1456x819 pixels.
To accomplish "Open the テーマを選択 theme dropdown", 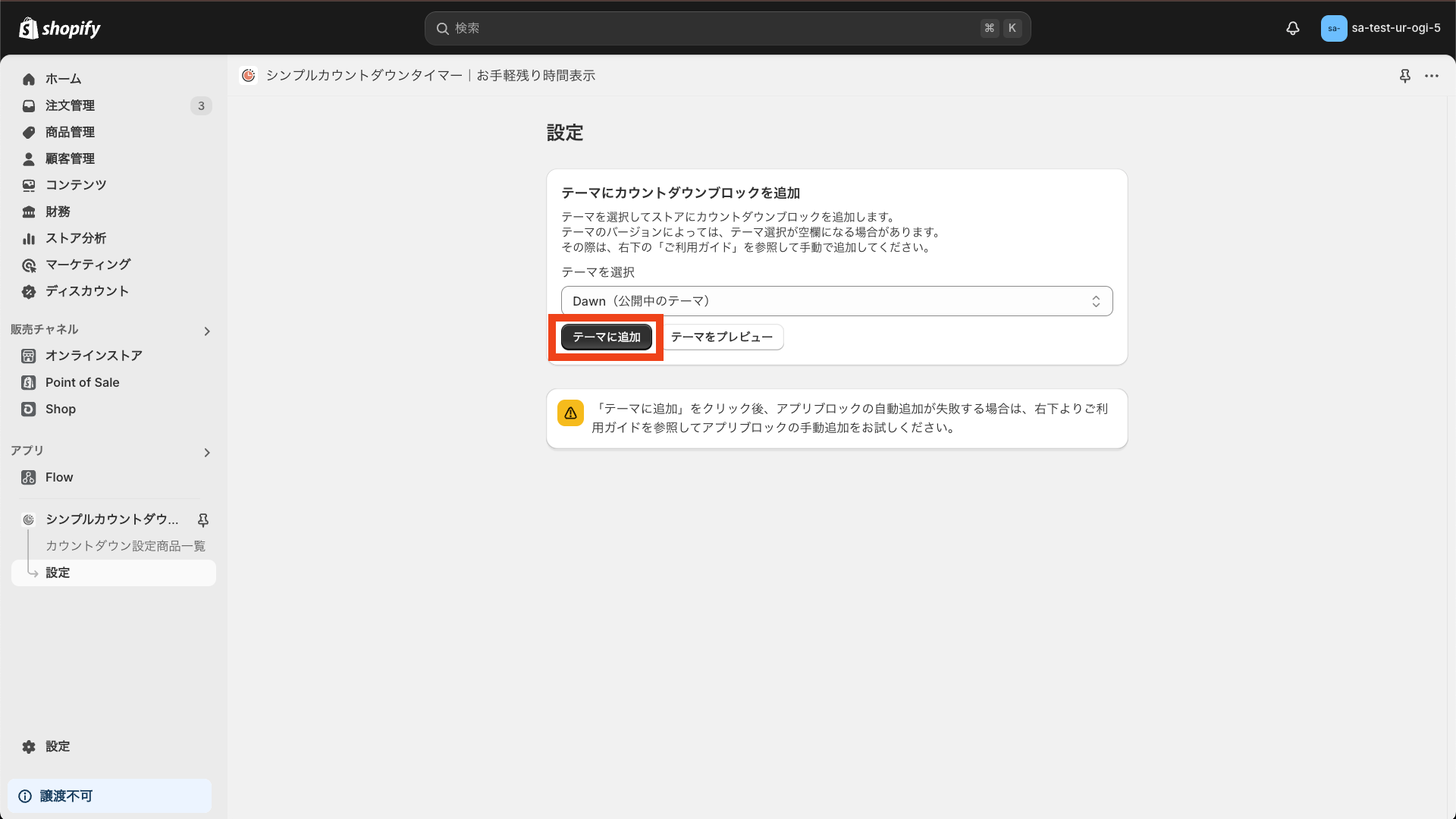I will [x=836, y=300].
